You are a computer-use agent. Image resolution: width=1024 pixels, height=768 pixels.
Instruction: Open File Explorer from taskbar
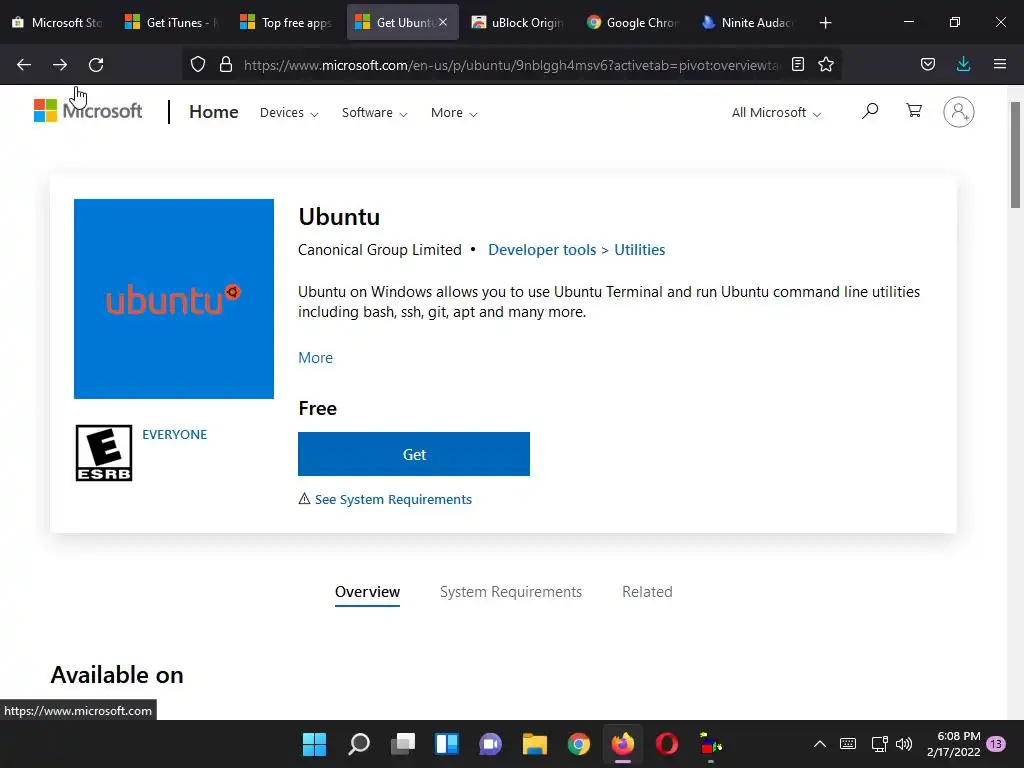tap(534, 744)
